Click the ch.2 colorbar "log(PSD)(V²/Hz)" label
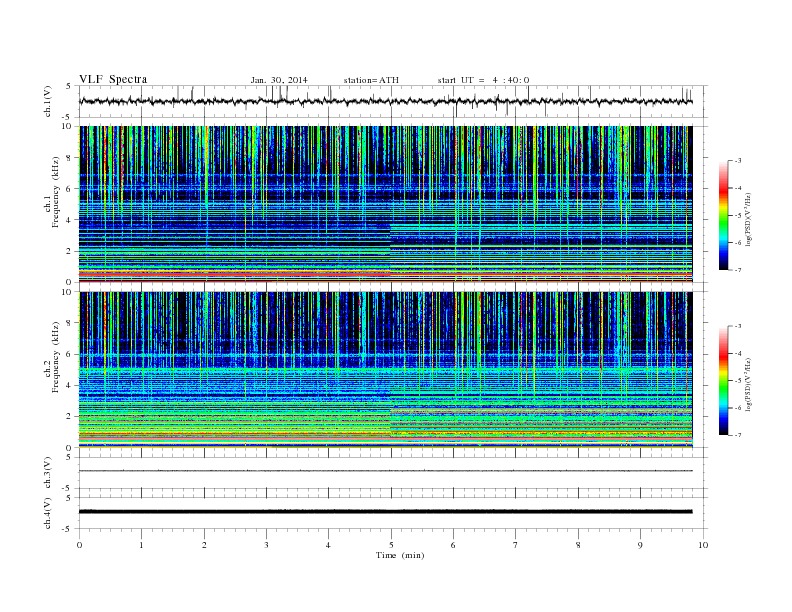This screenshot has height=612, width=792. coord(748,384)
